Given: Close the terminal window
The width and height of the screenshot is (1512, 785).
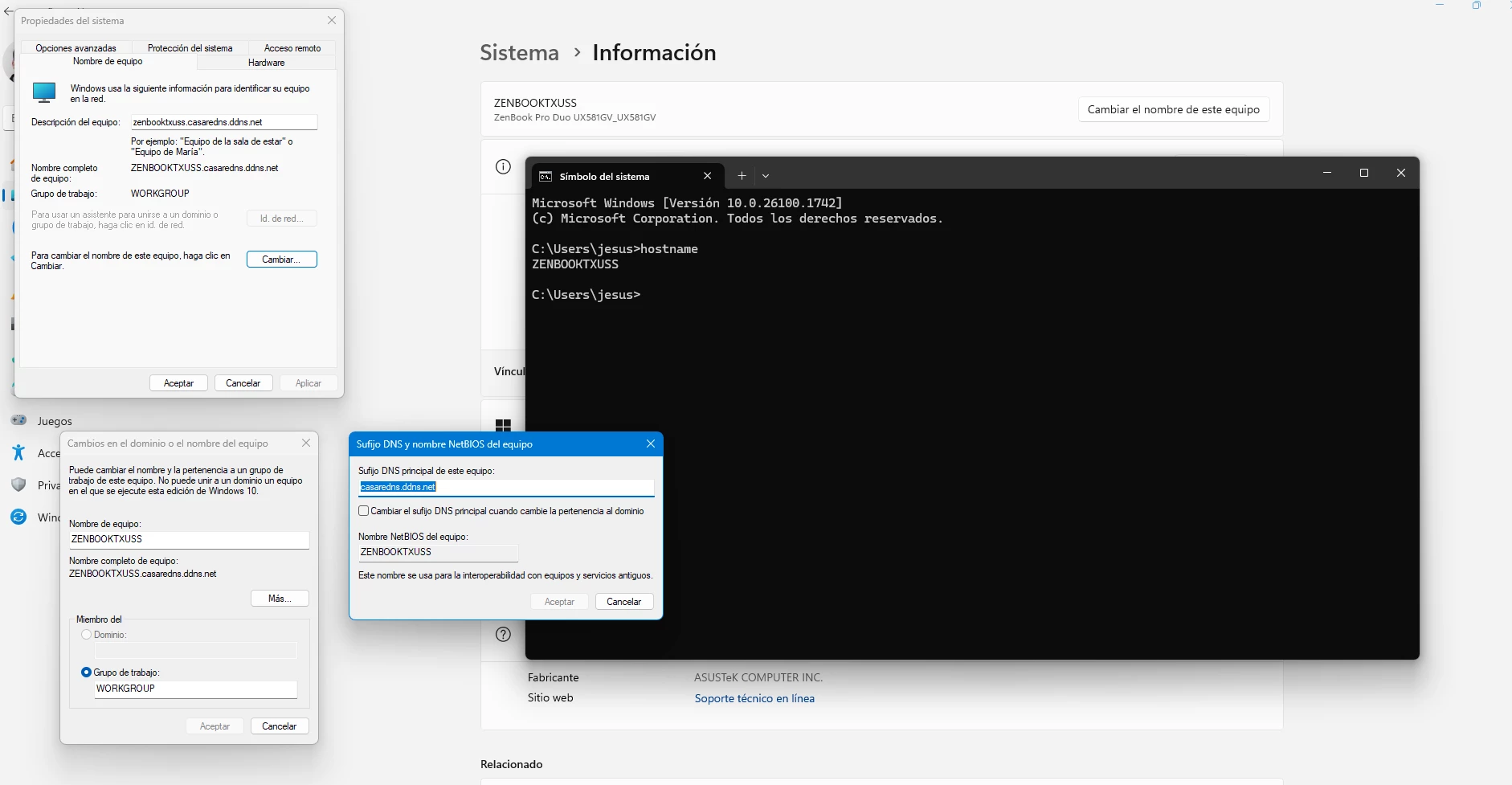Looking at the screenshot, I should pos(1401,173).
